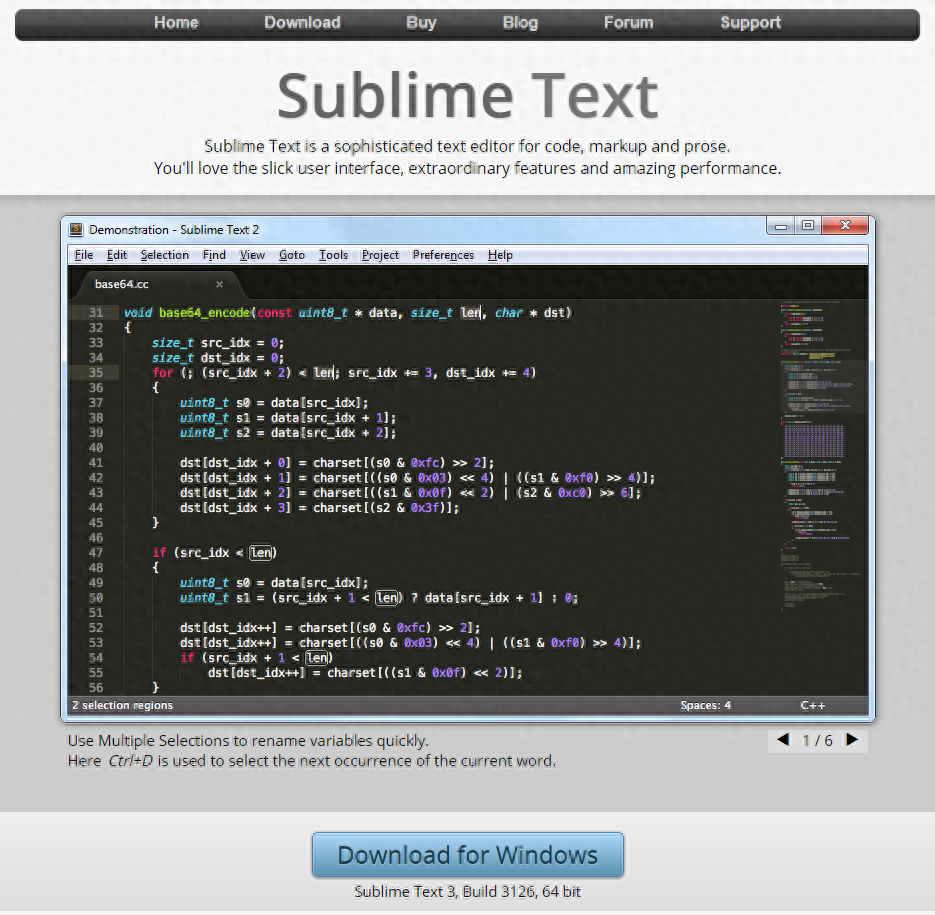This screenshot has width=935, height=915.
Task: Click the boxed 'len' on line 47
Action: point(261,553)
